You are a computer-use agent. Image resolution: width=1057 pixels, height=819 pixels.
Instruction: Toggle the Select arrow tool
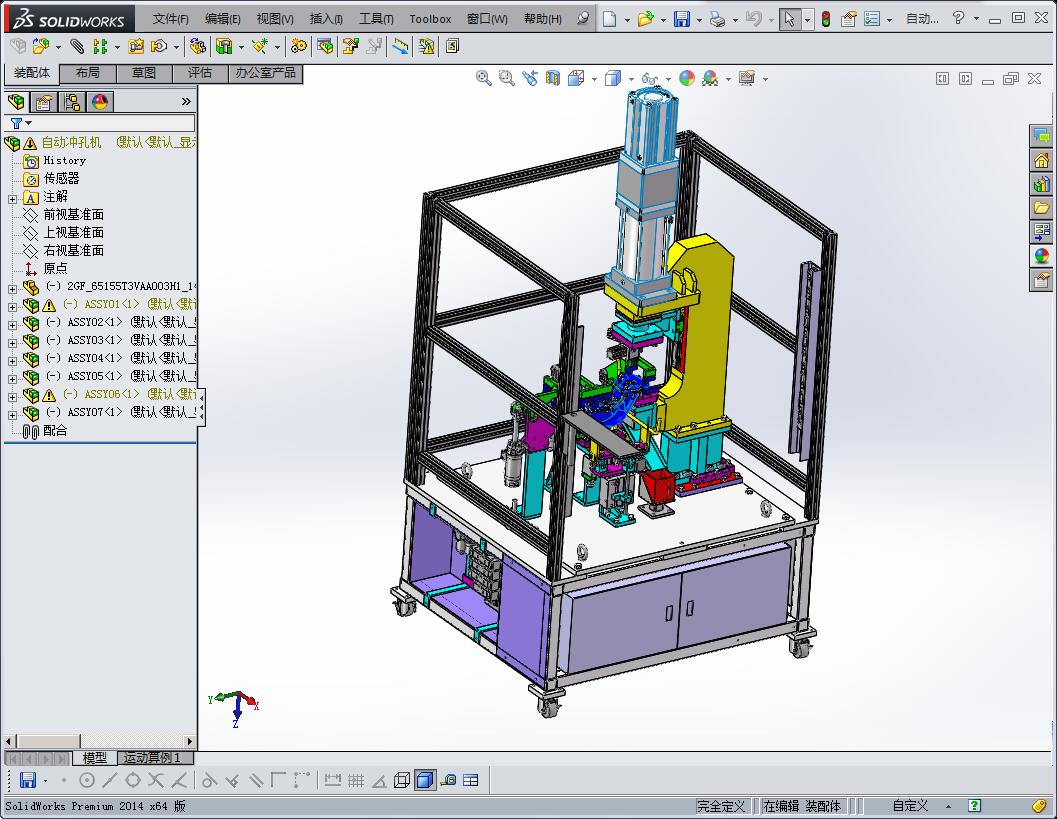tap(789, 19)
